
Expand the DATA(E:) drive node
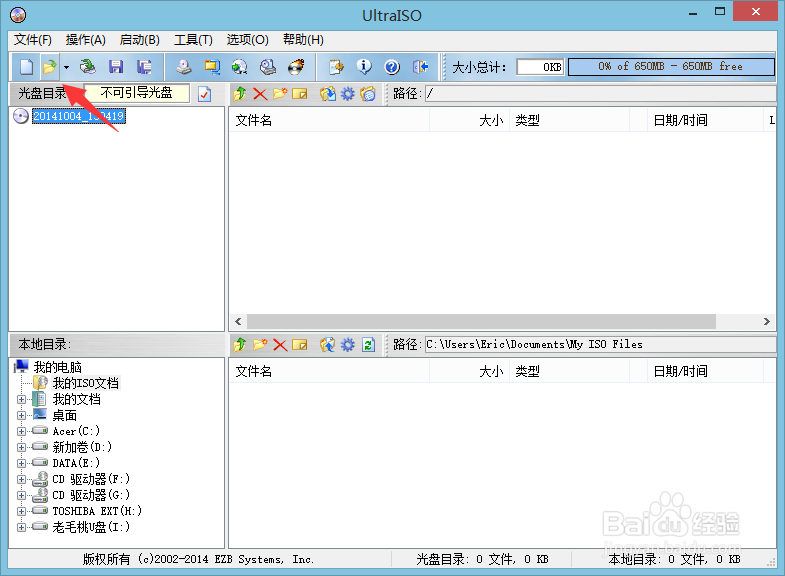click(21, 463)
